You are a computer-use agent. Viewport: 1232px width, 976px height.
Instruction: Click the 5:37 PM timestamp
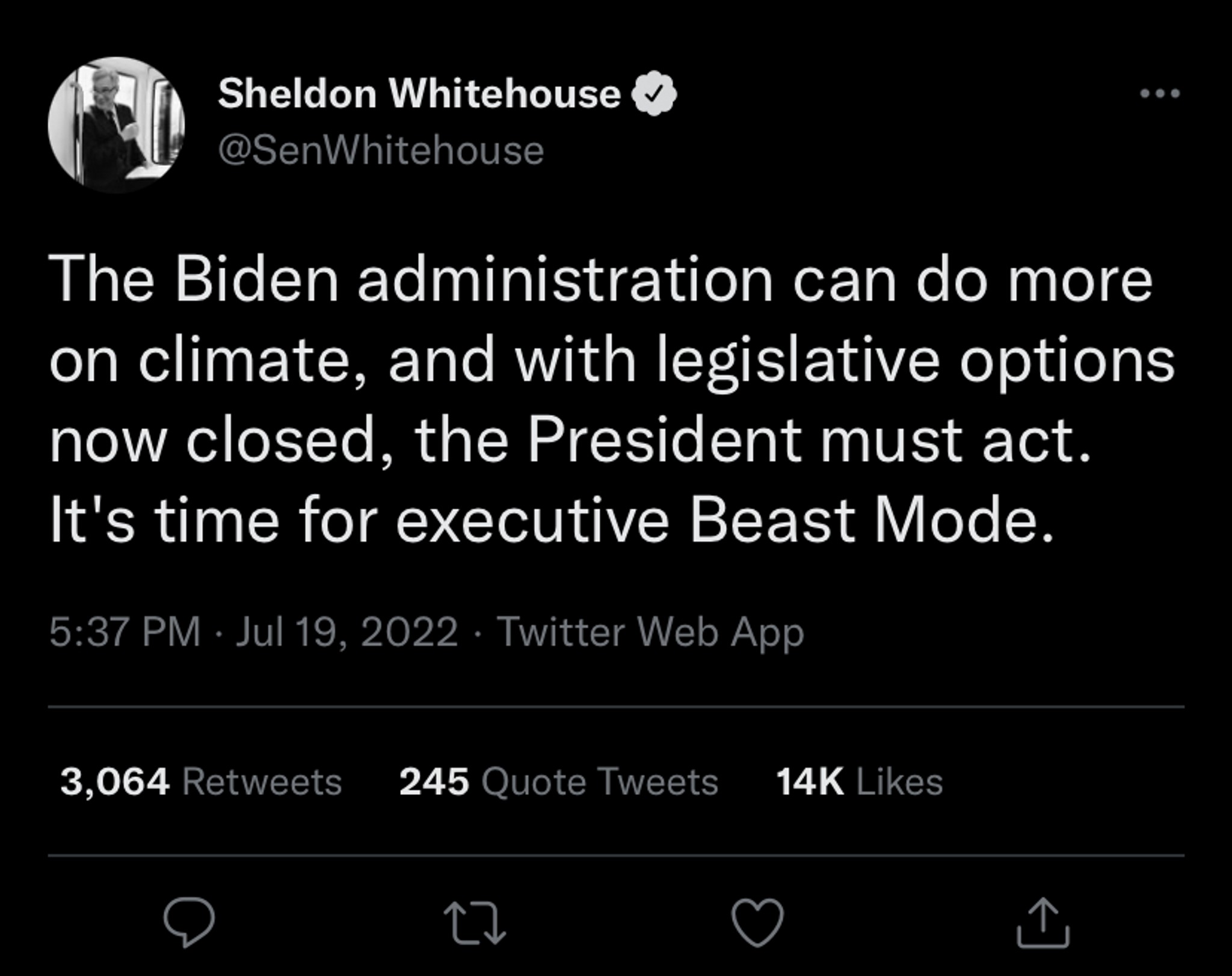[125, 632]
